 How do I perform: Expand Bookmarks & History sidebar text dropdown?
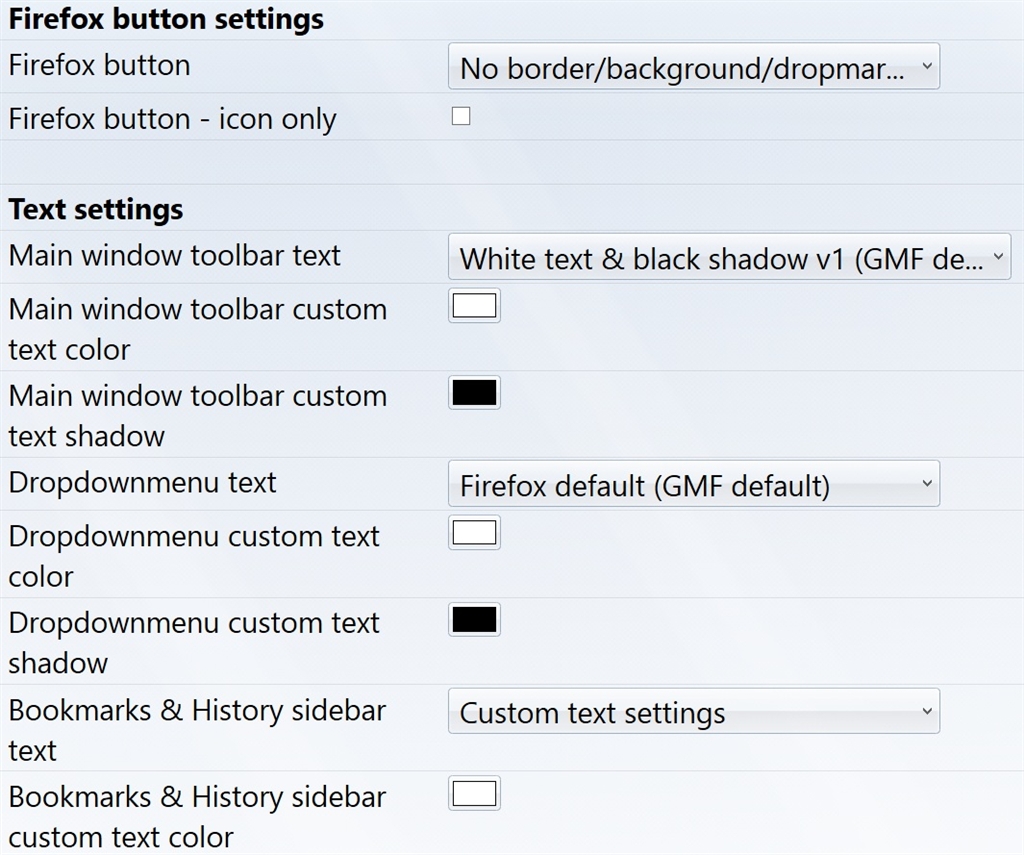point(693,711)
